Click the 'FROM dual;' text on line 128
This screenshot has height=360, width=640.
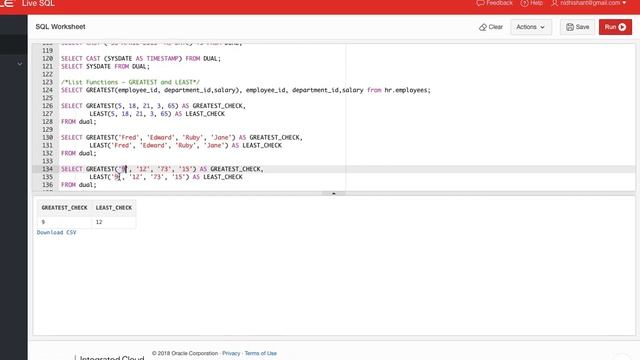[79, 122]
